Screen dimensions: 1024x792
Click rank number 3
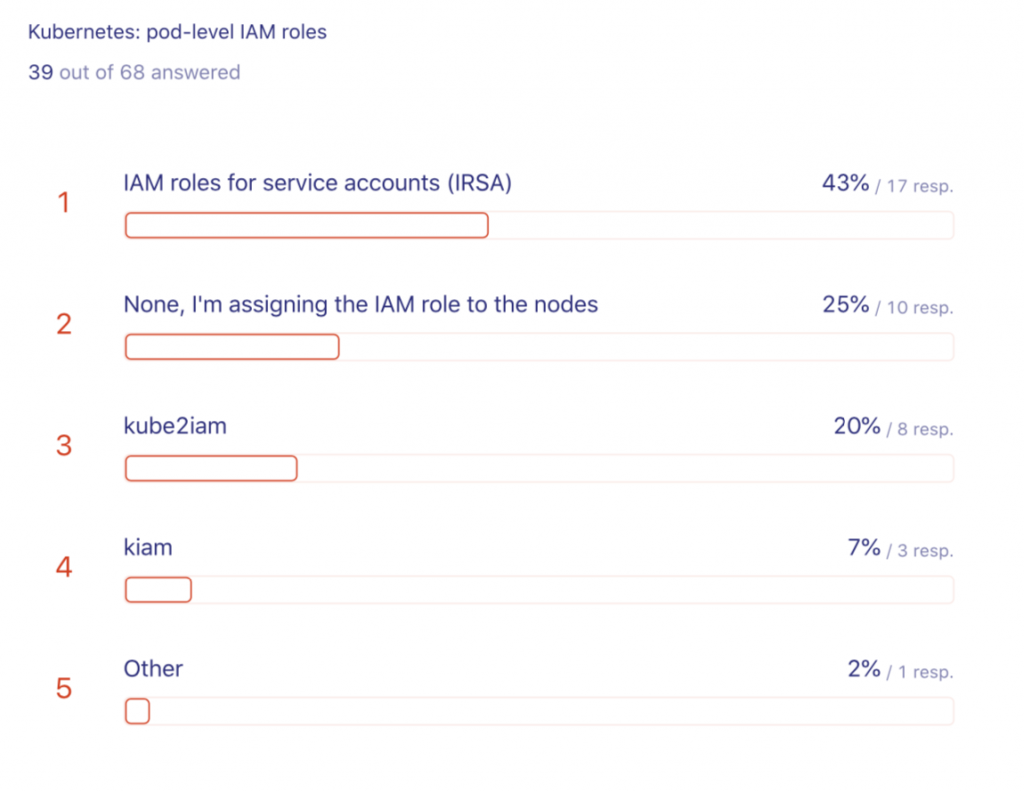(x=64, y=446)
